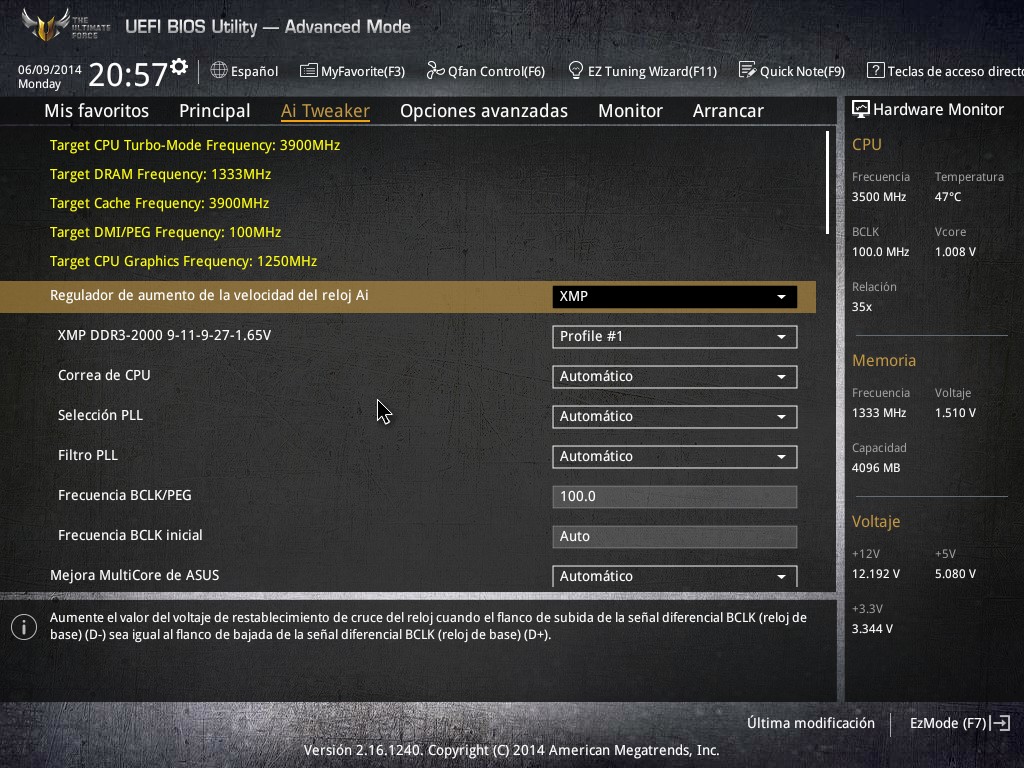Viewport: 1024px width, 768px height.
Task: Click capacity 4096 MB value
Action: coord(876,468)
